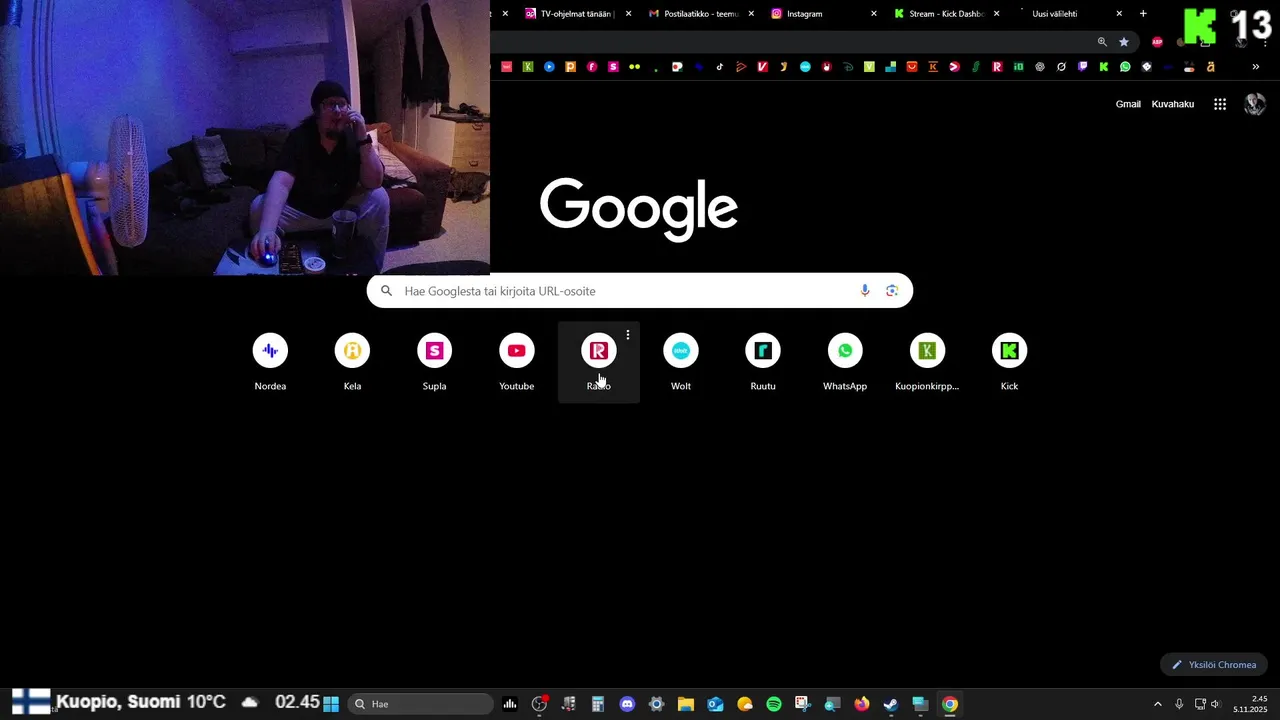Open the Kuopionkirpp... shortcut tile
1280x720 pixels.
[927, 362]
